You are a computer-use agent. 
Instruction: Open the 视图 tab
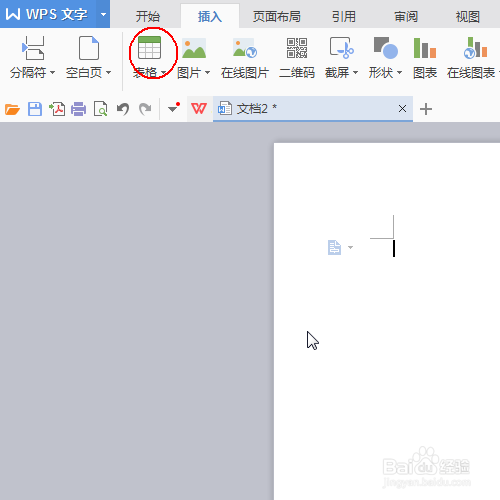(x=468, y=16)
